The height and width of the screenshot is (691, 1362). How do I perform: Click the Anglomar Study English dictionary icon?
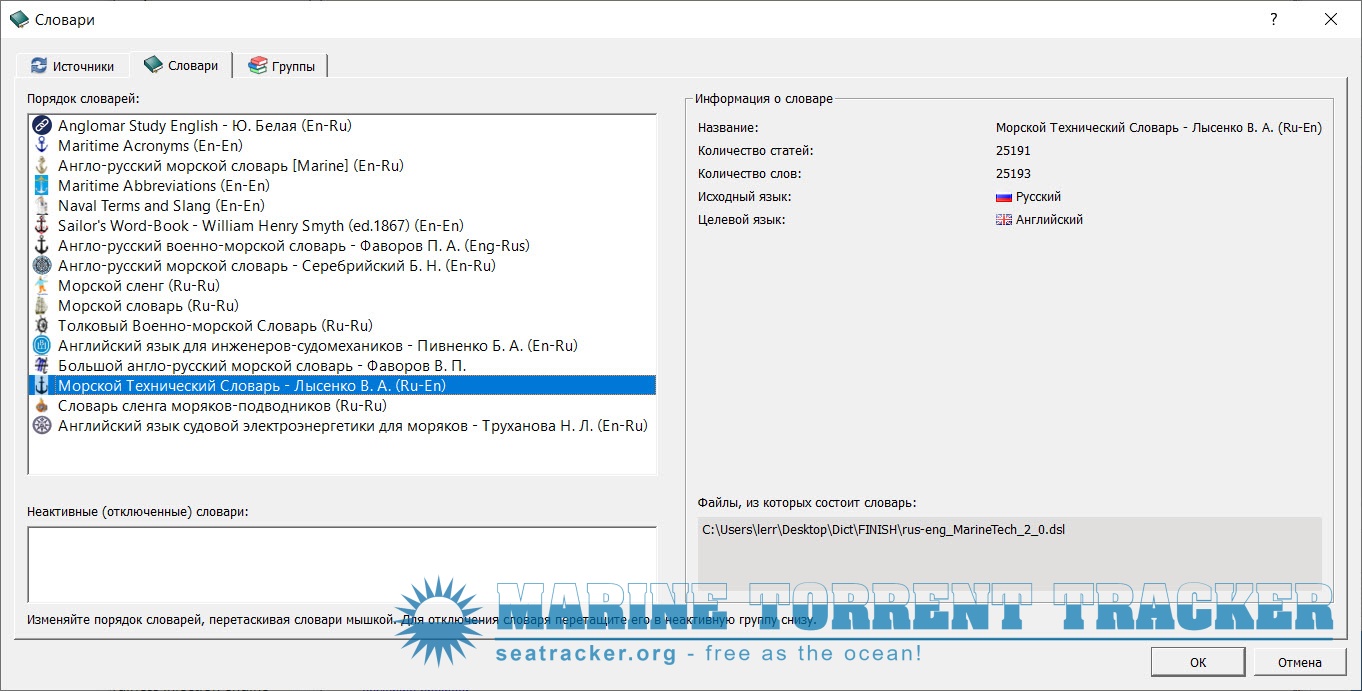[41, 126]
